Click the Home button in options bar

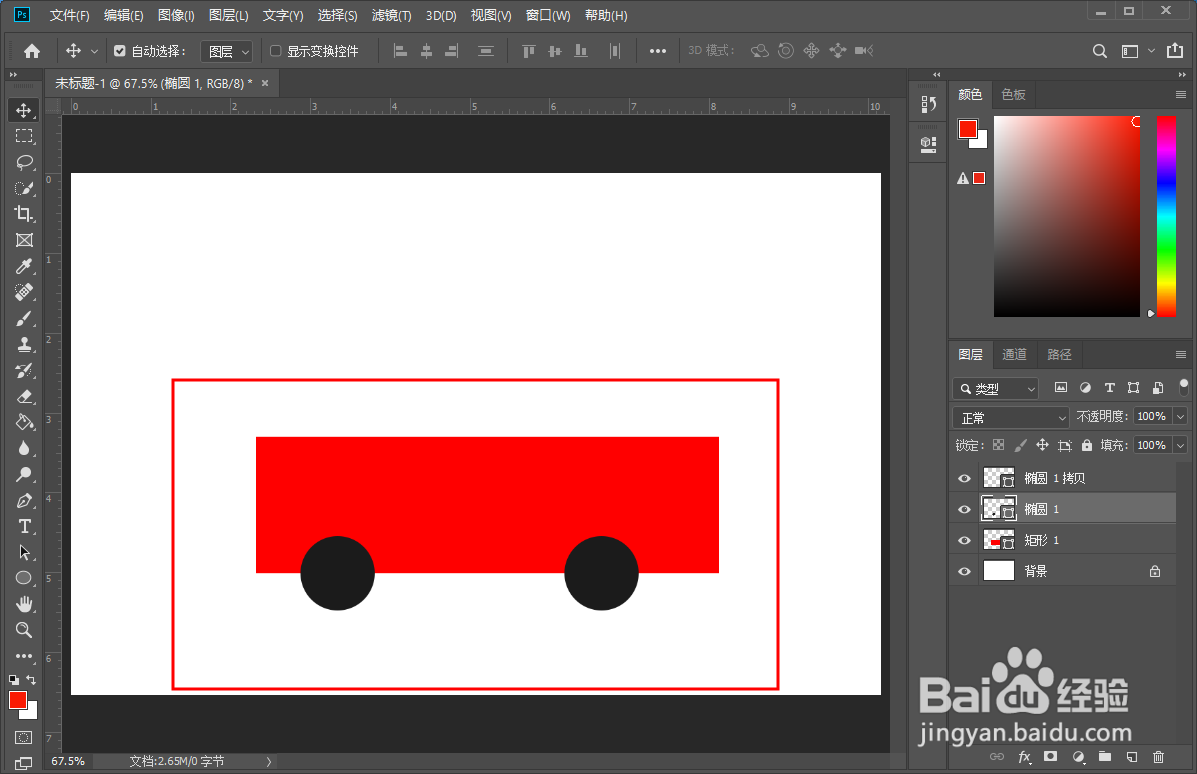[x=32, y=51]
